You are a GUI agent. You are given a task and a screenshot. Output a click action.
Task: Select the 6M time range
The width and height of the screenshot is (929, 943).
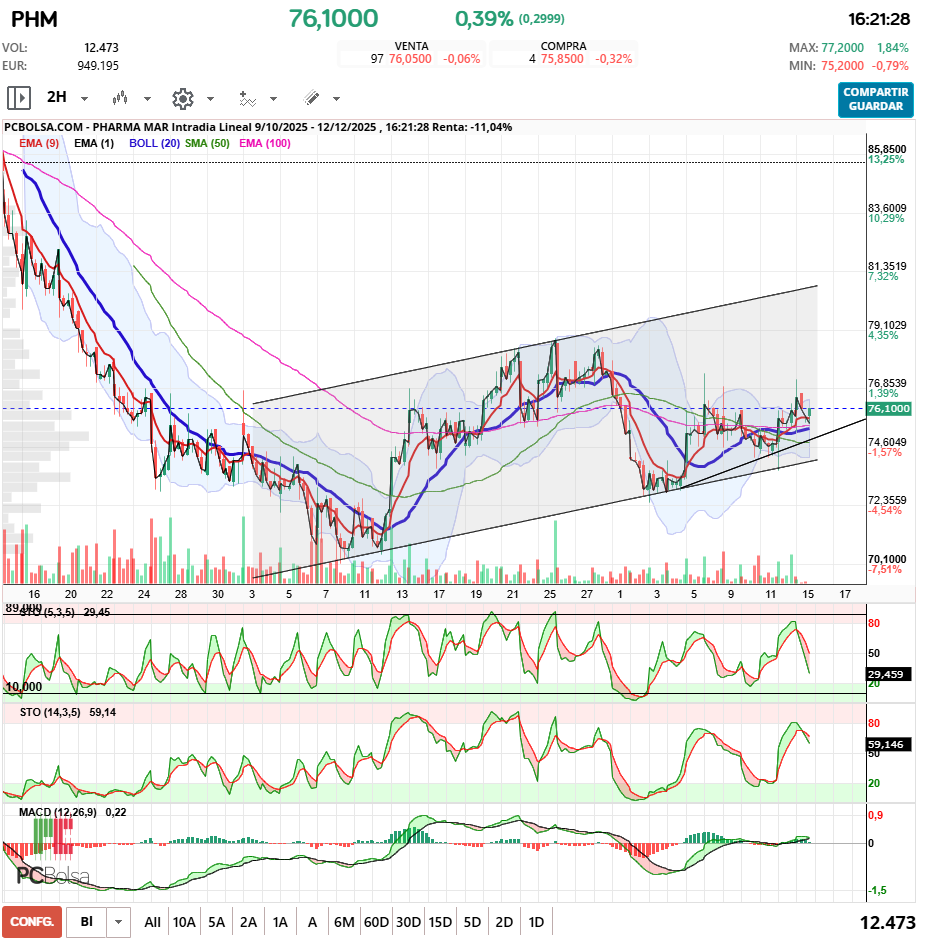coord(344,921)
